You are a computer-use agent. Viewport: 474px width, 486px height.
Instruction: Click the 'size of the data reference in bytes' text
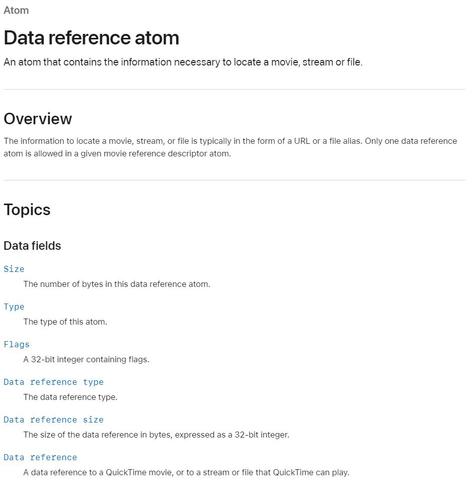click(156, 435)
